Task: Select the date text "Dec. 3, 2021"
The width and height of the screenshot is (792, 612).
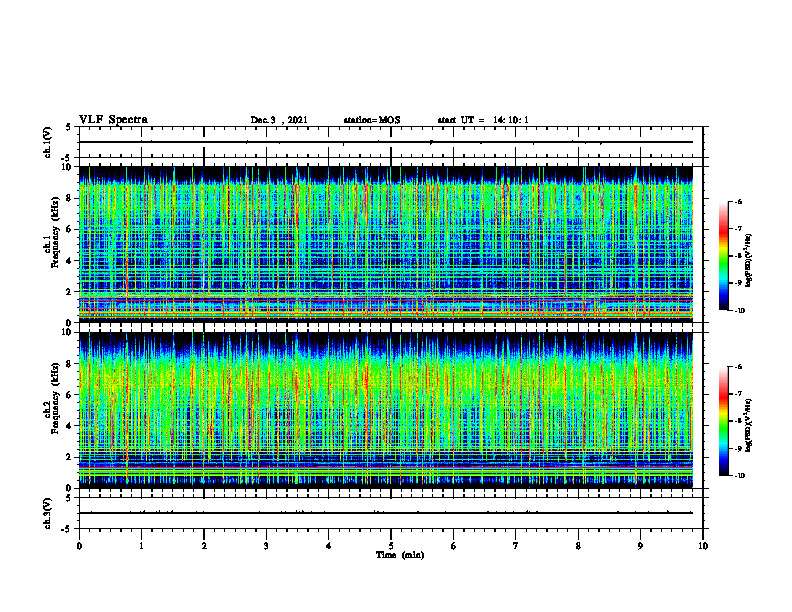Action: pyautogui.click(x=279, y=120)
